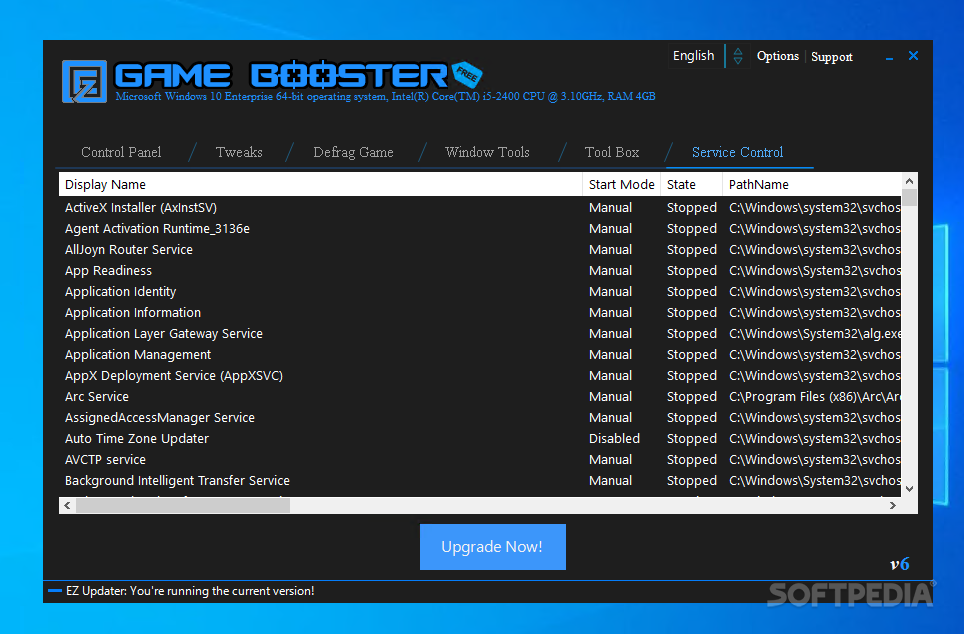This screenshot has height=634, width=964.
Task: Select Agent Activation Runtime_3136e service
Action: coord(480,229)
